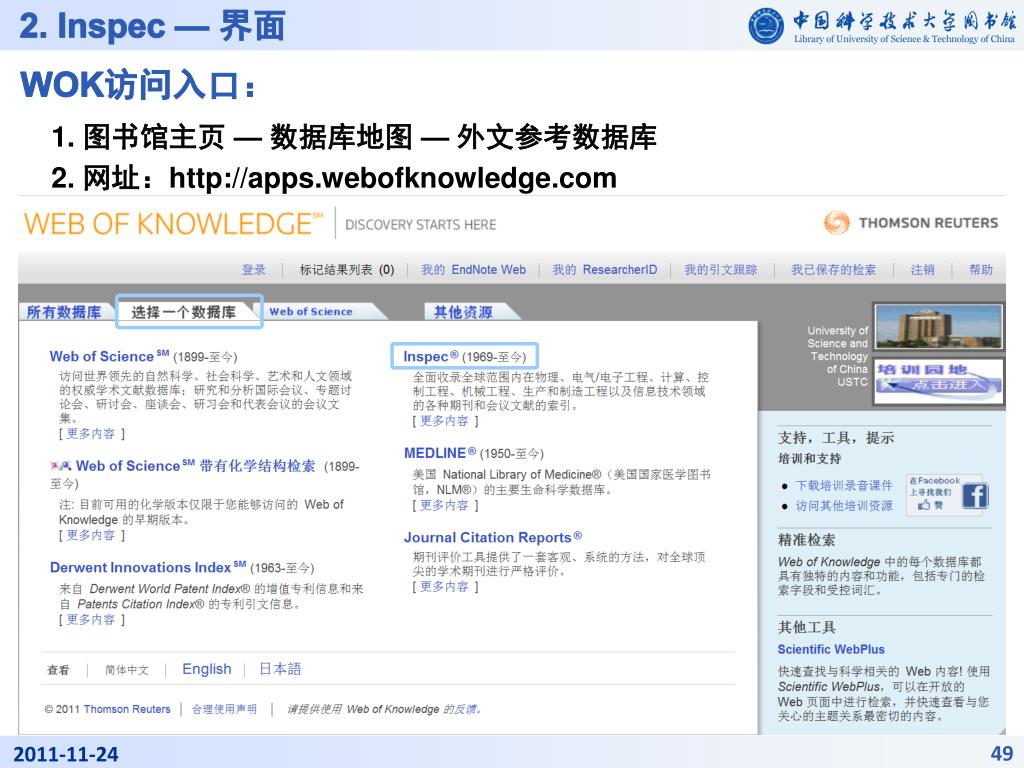The image size is (1024, 768).
Task: Select 简体中文 language
Action: click(x=127, y=669)
